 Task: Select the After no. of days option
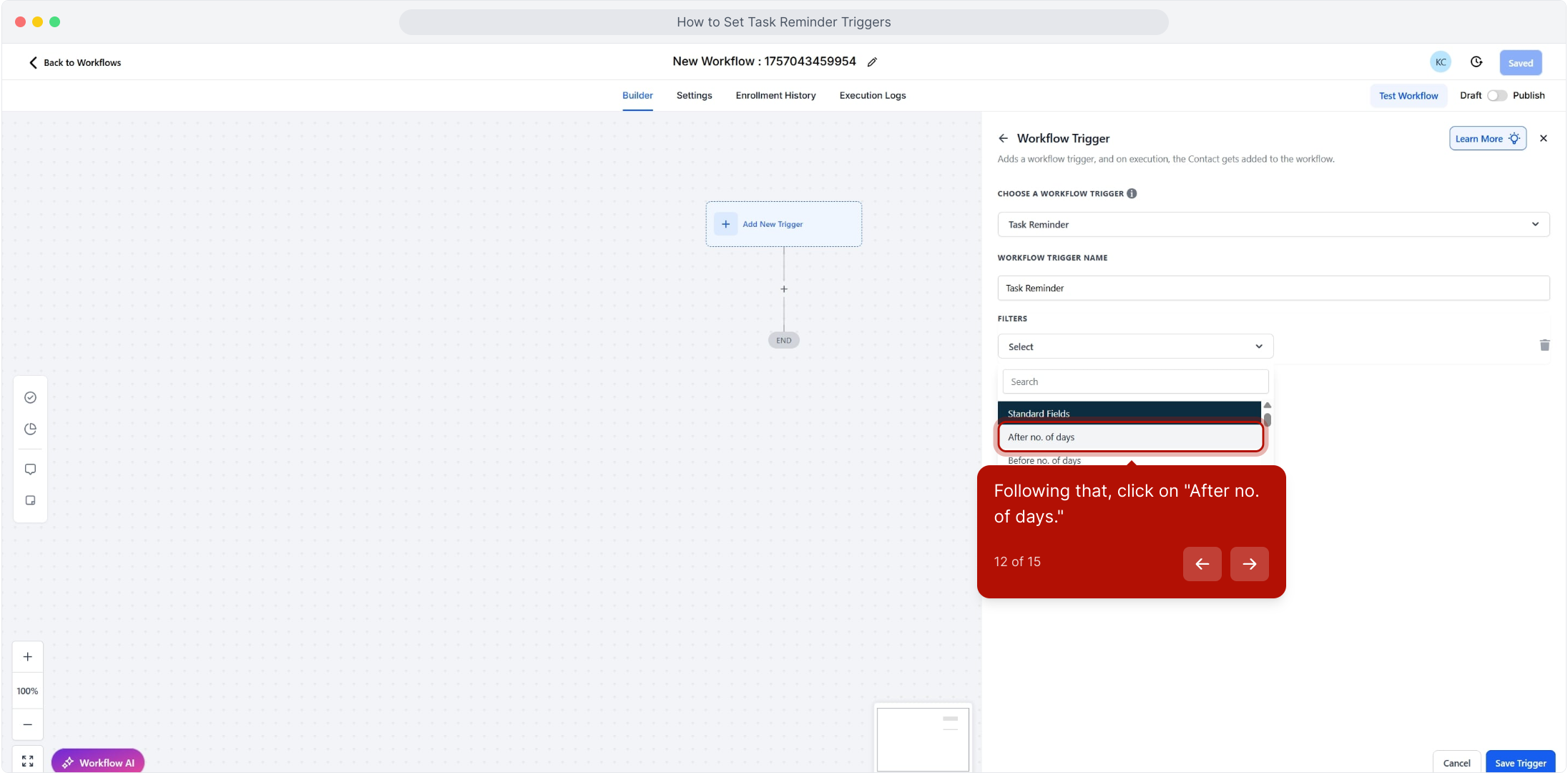tap(1130, 437)
